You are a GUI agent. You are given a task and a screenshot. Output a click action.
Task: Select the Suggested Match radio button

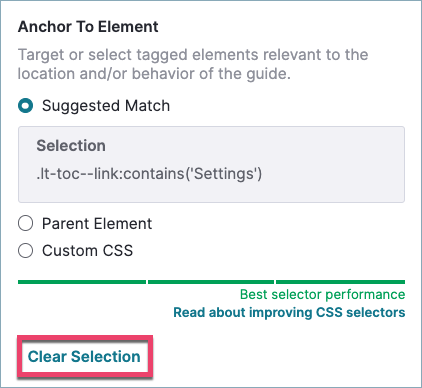25,106
